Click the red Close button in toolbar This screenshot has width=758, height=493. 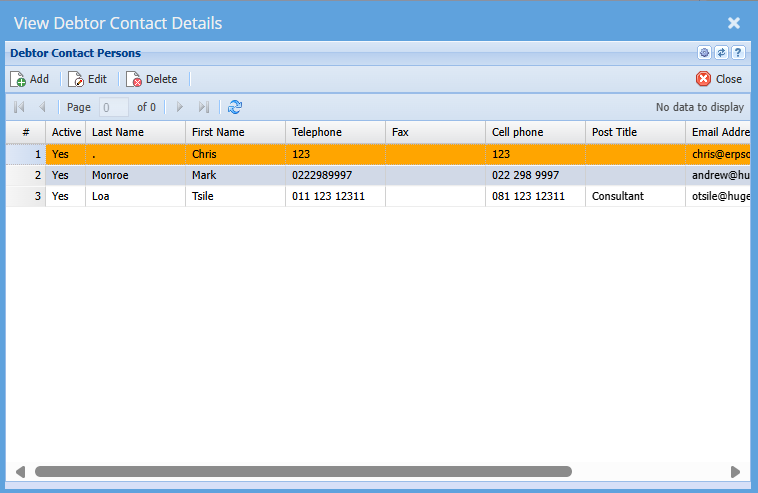(x=719, y=79)
